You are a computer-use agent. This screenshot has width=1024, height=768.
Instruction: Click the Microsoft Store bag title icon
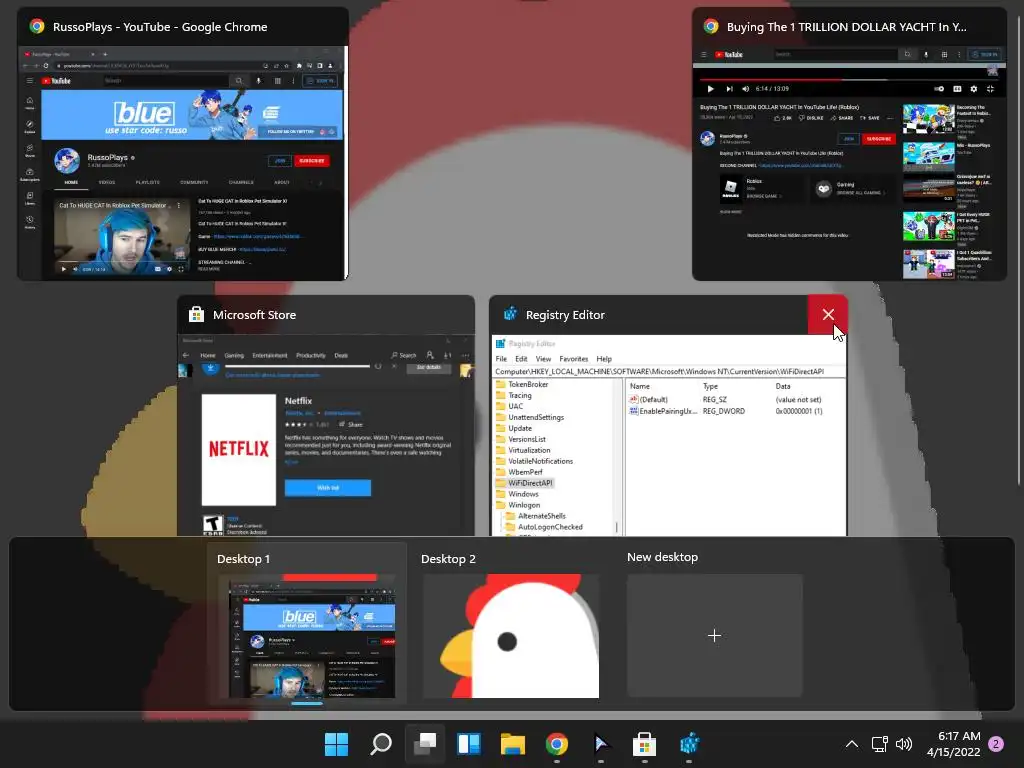tap(196, 315)
